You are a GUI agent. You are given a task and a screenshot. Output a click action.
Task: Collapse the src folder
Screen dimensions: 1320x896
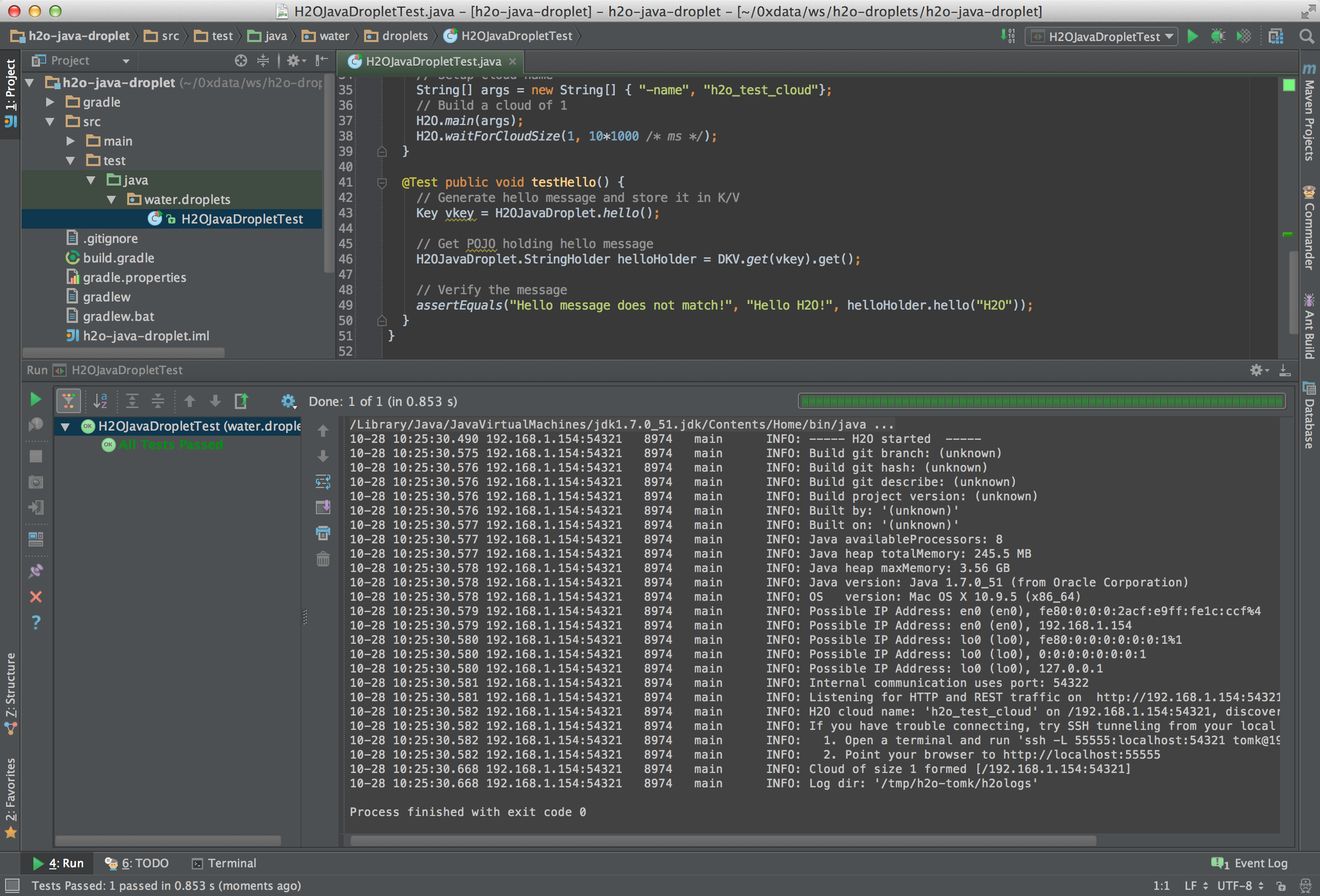point(50,121)
